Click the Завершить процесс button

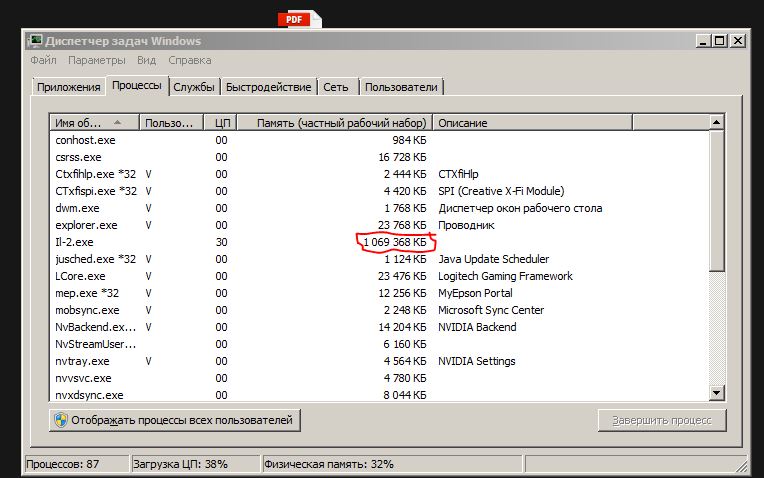pos(662,420)
